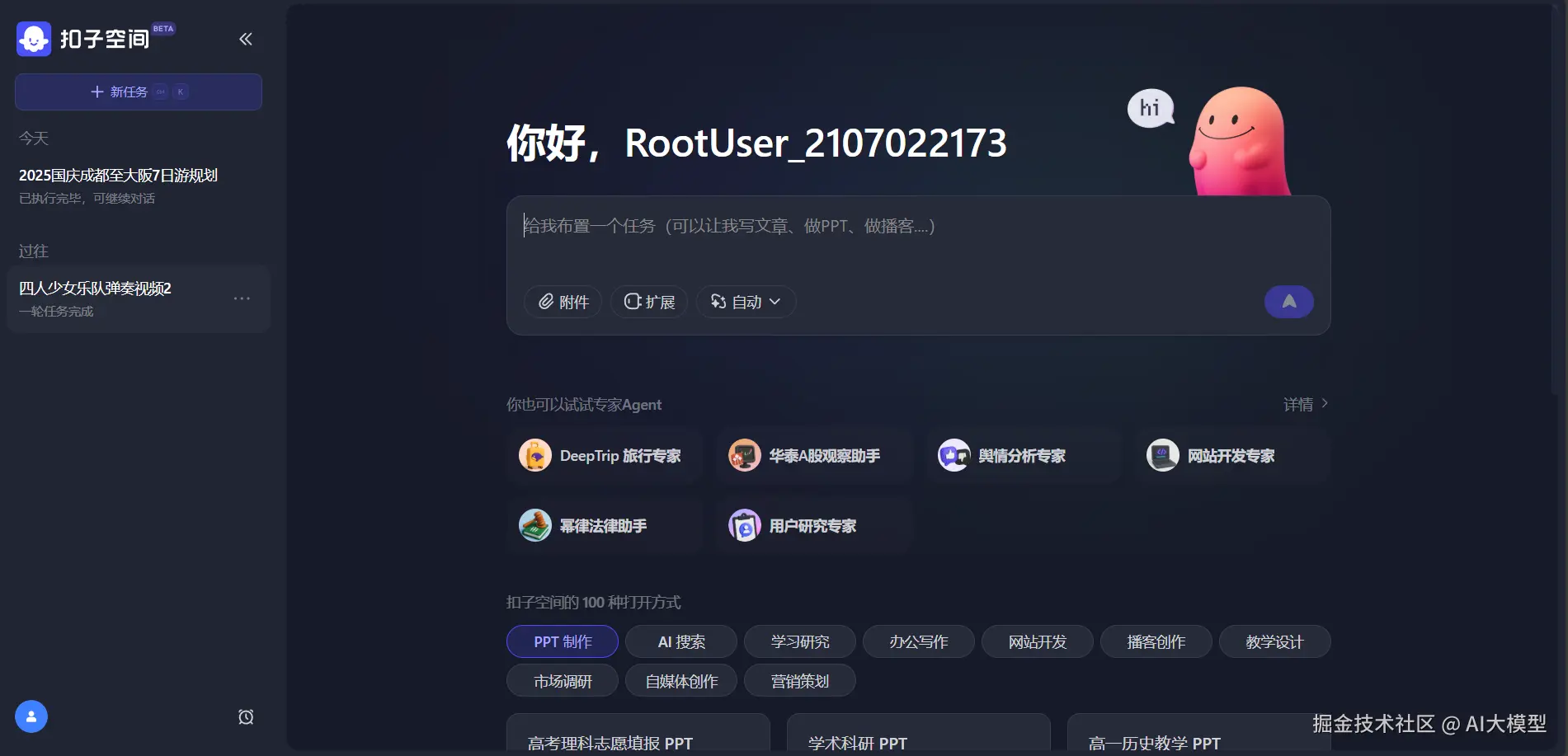Click the 幂律法律助手 label

604,526
